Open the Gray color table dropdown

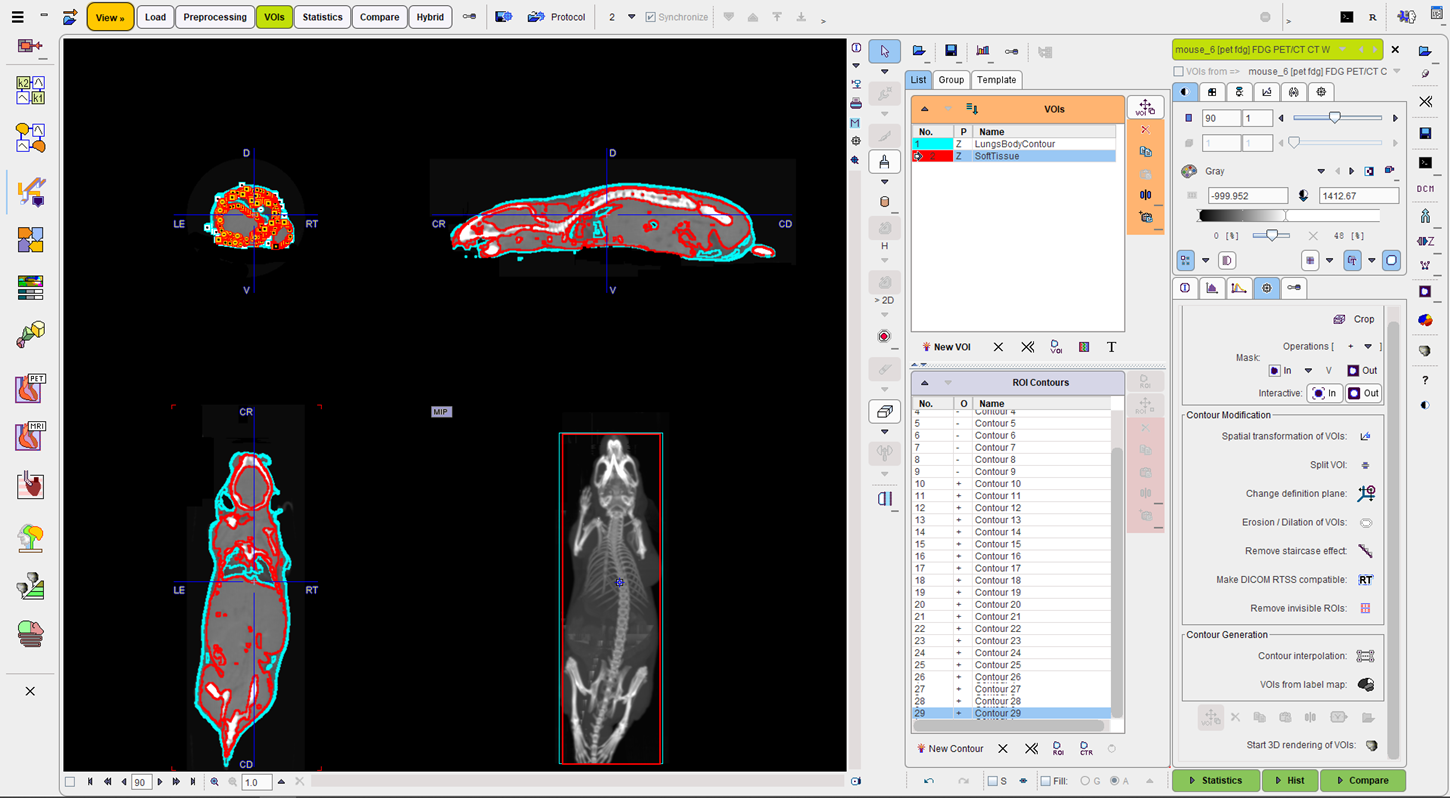(x=1321, y=171)
